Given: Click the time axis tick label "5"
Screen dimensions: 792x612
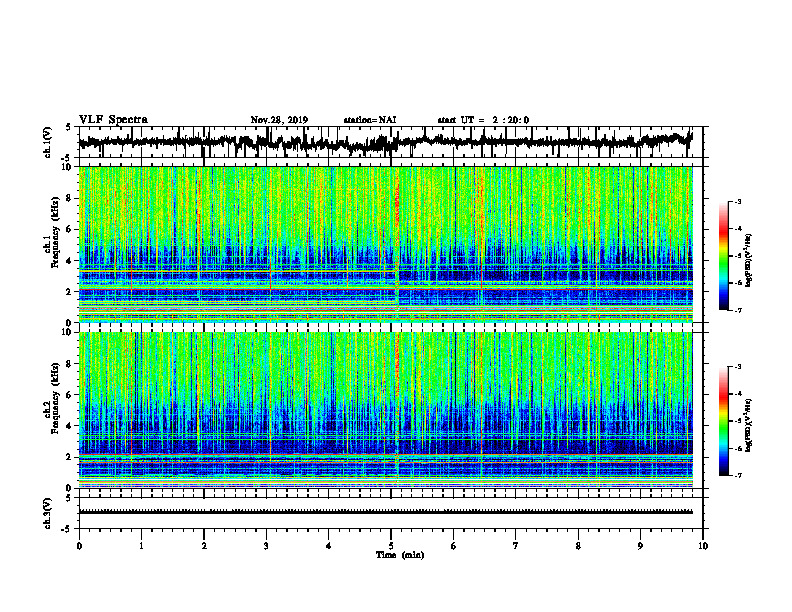Looking at the screenshot, I should point(391,546).
